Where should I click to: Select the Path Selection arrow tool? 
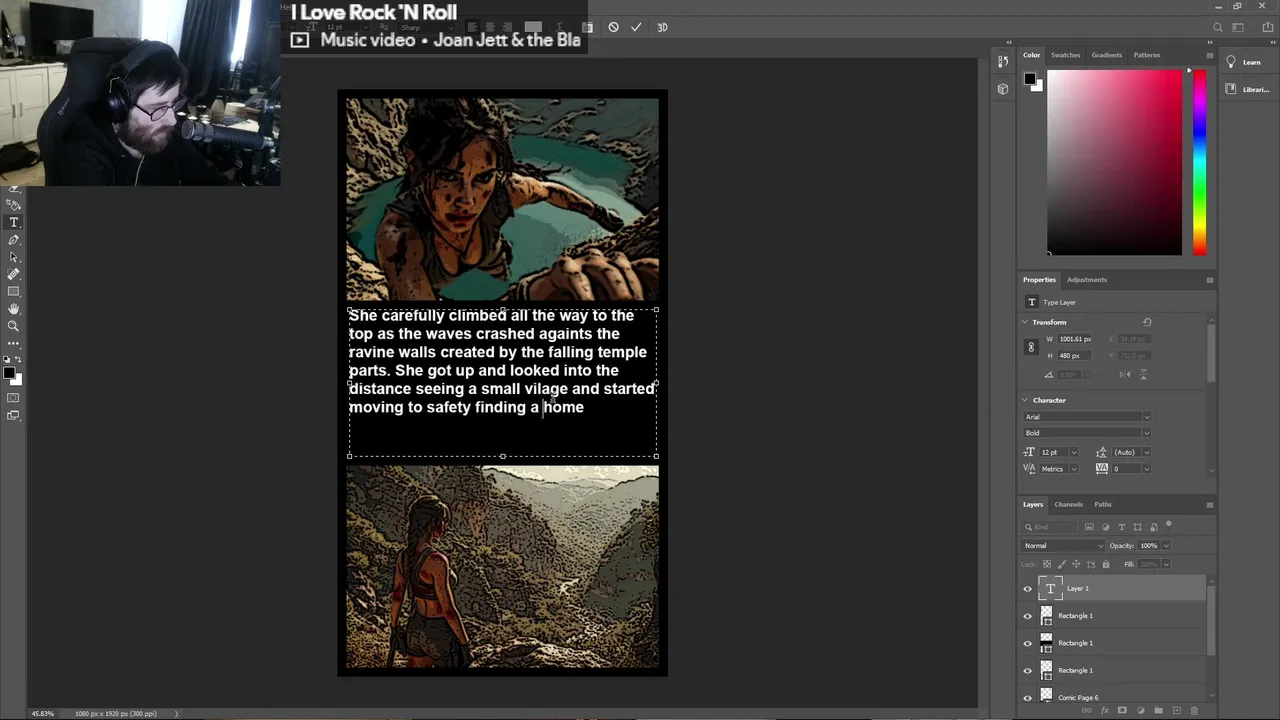tap(14, 257)
